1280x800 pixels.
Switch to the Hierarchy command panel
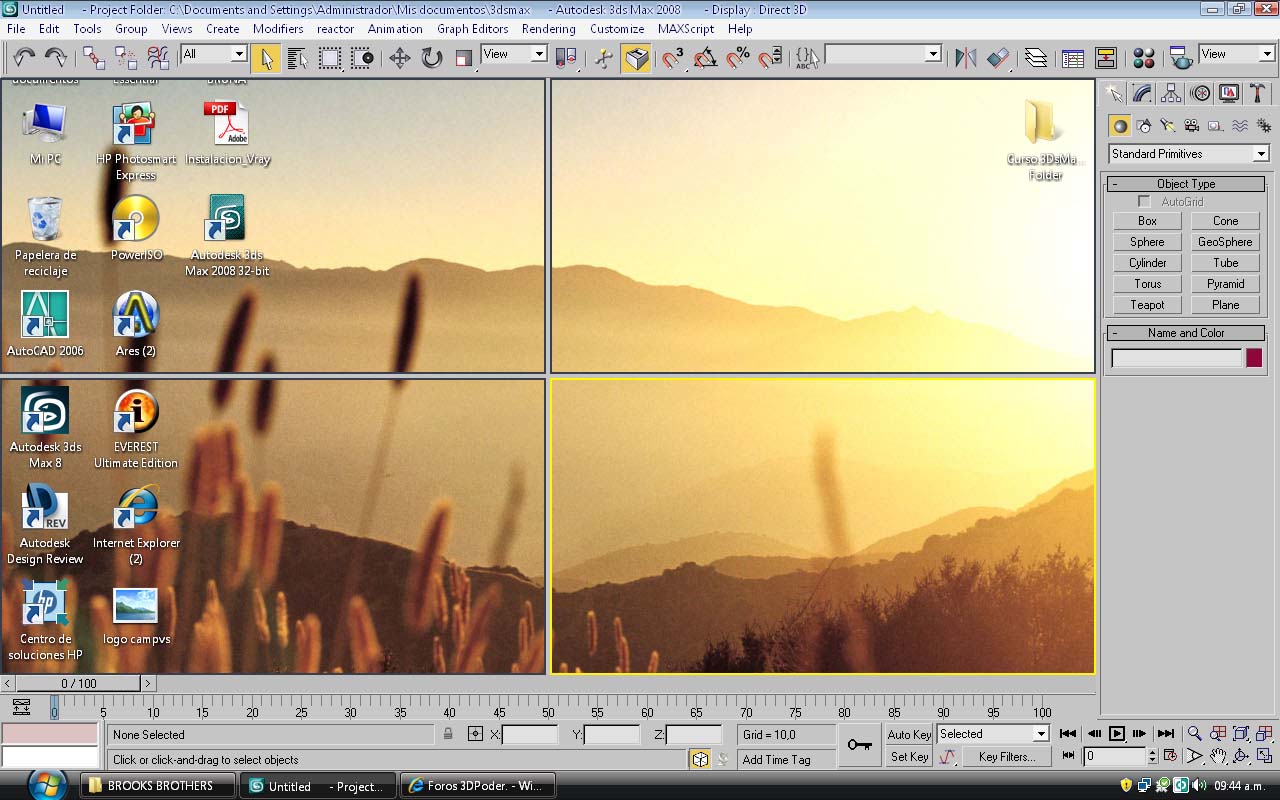1171,94
